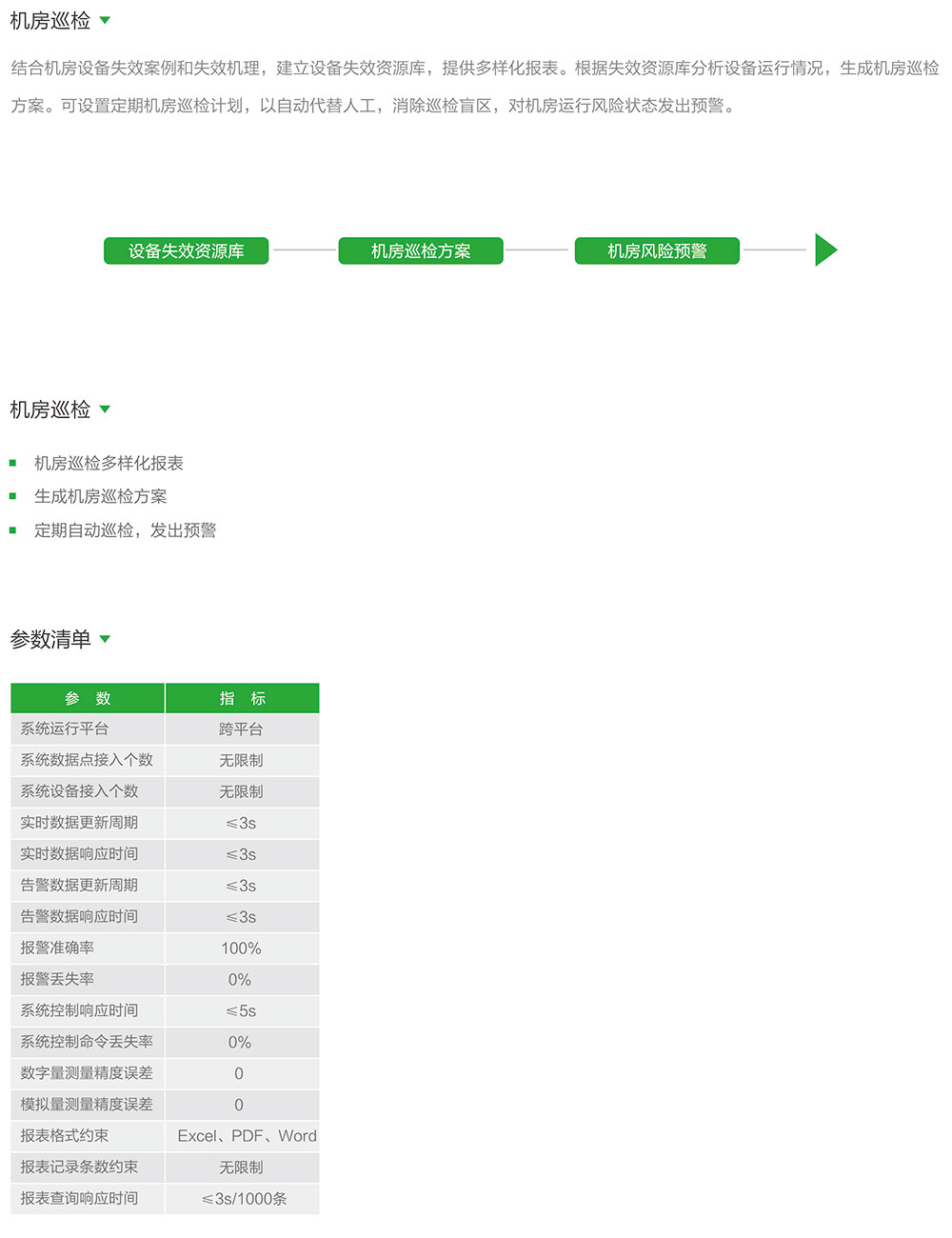Click the green bullet beside 机房巡检多样化报表
The height and width of the screenshot is (1238, 952).
[13, 464]
